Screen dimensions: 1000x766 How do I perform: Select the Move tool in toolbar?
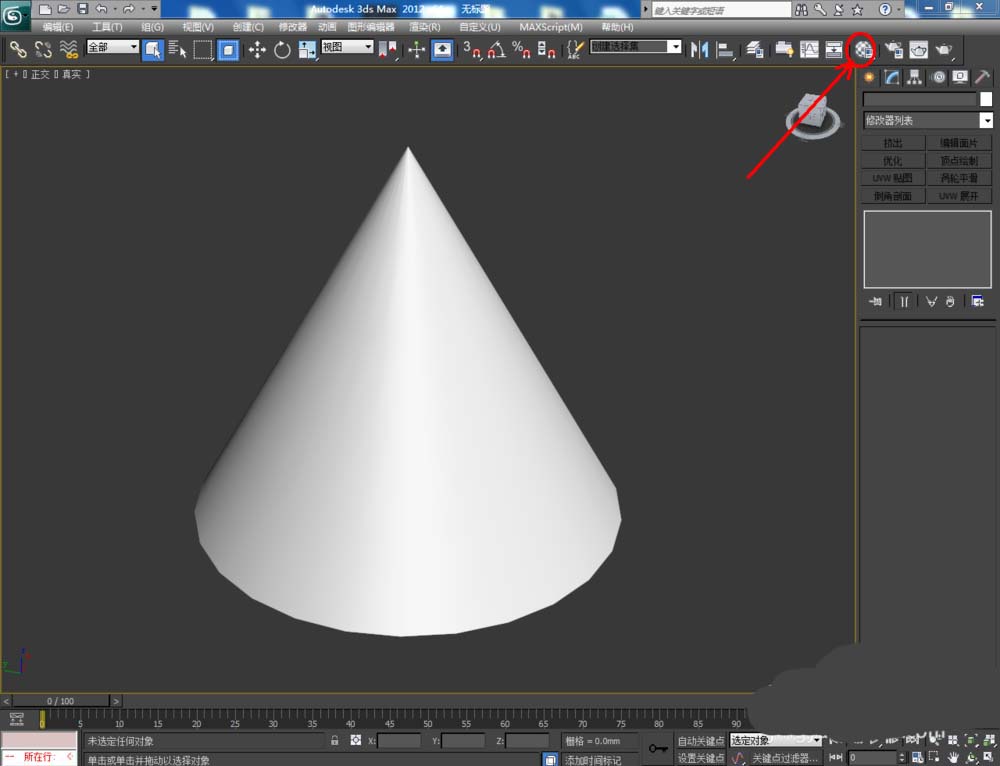pyautogui.click(x=257, y=49)
